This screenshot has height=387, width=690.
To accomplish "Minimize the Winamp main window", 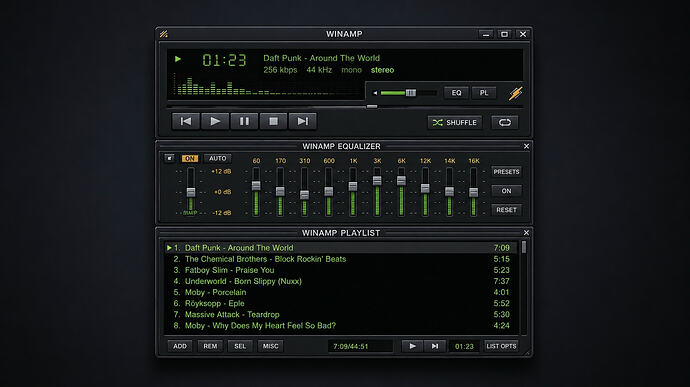I will [x=486, y=34].
